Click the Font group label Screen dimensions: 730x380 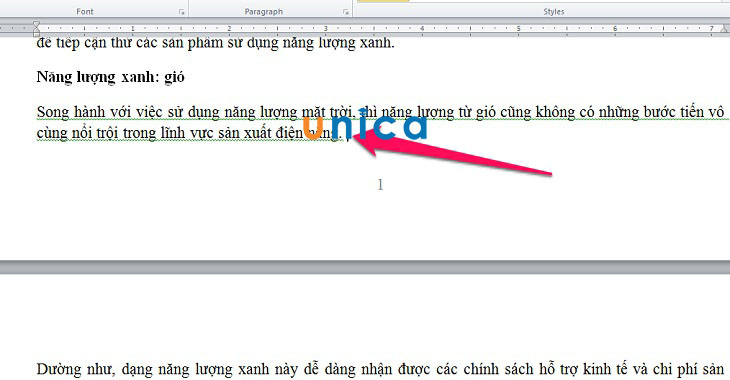pos(85,12)
